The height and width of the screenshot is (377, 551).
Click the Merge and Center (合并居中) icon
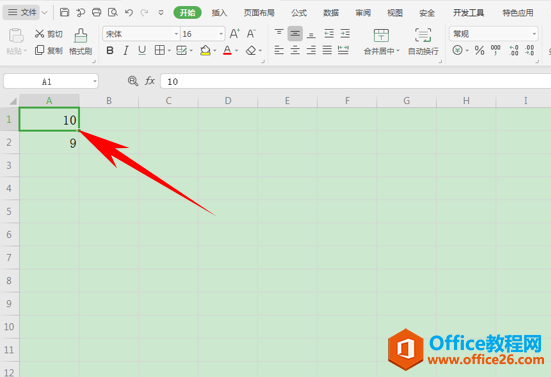click(x=381, y=35)
